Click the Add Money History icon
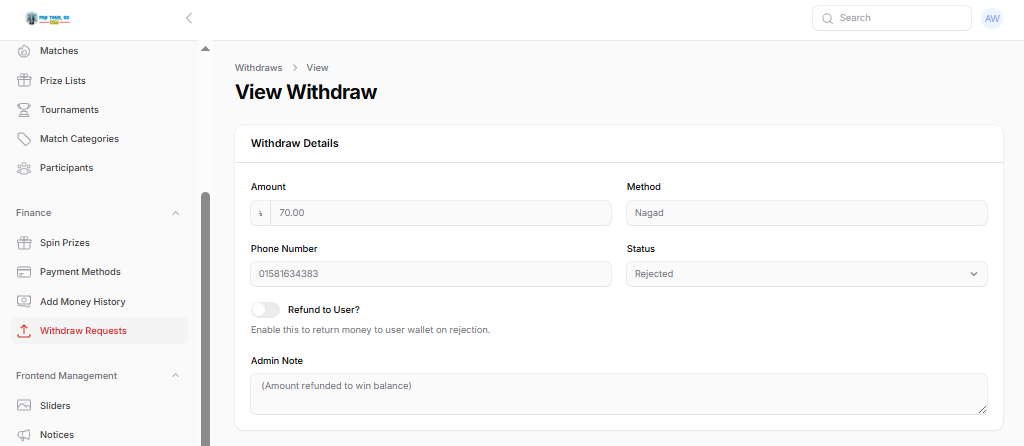The width and height of the screenshot is (1024, 446). pos(24,301)
